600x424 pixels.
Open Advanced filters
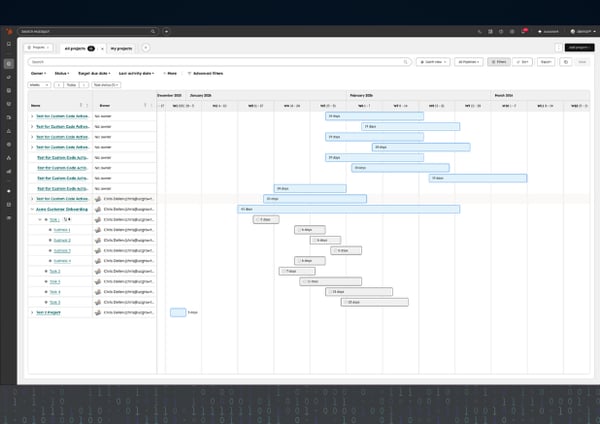pyautogui.click(x=205, y=73)
